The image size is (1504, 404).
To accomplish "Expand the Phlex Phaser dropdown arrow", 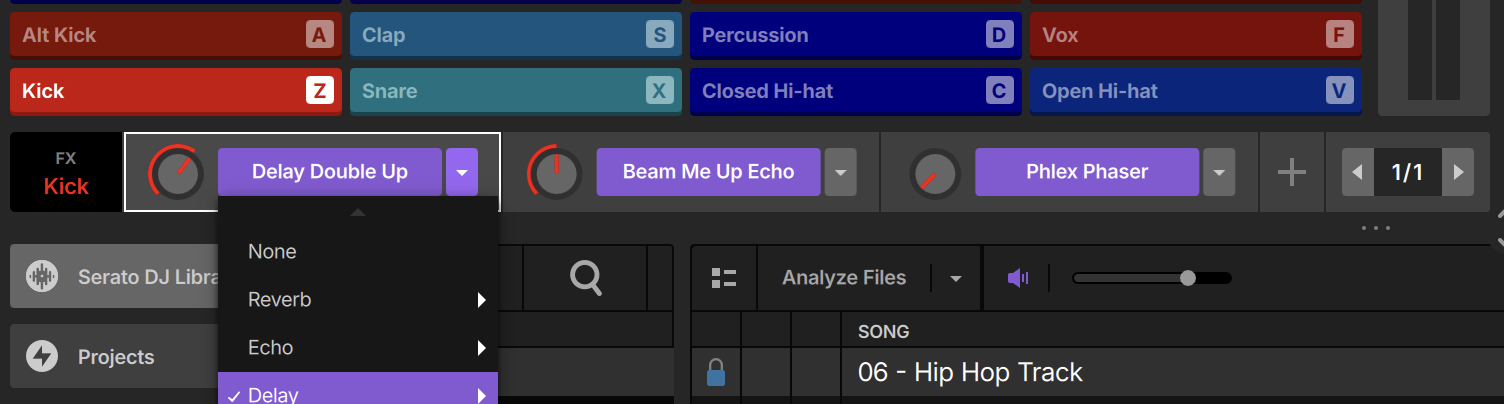I will (x=1218, y=172).
